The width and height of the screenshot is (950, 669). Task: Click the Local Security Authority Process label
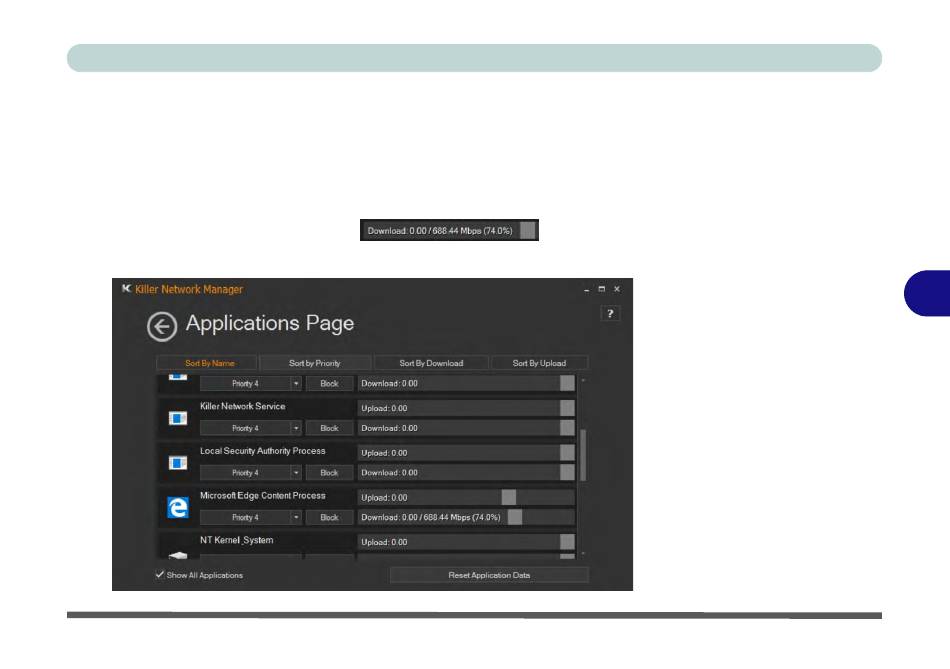click(x=262, y=451)
